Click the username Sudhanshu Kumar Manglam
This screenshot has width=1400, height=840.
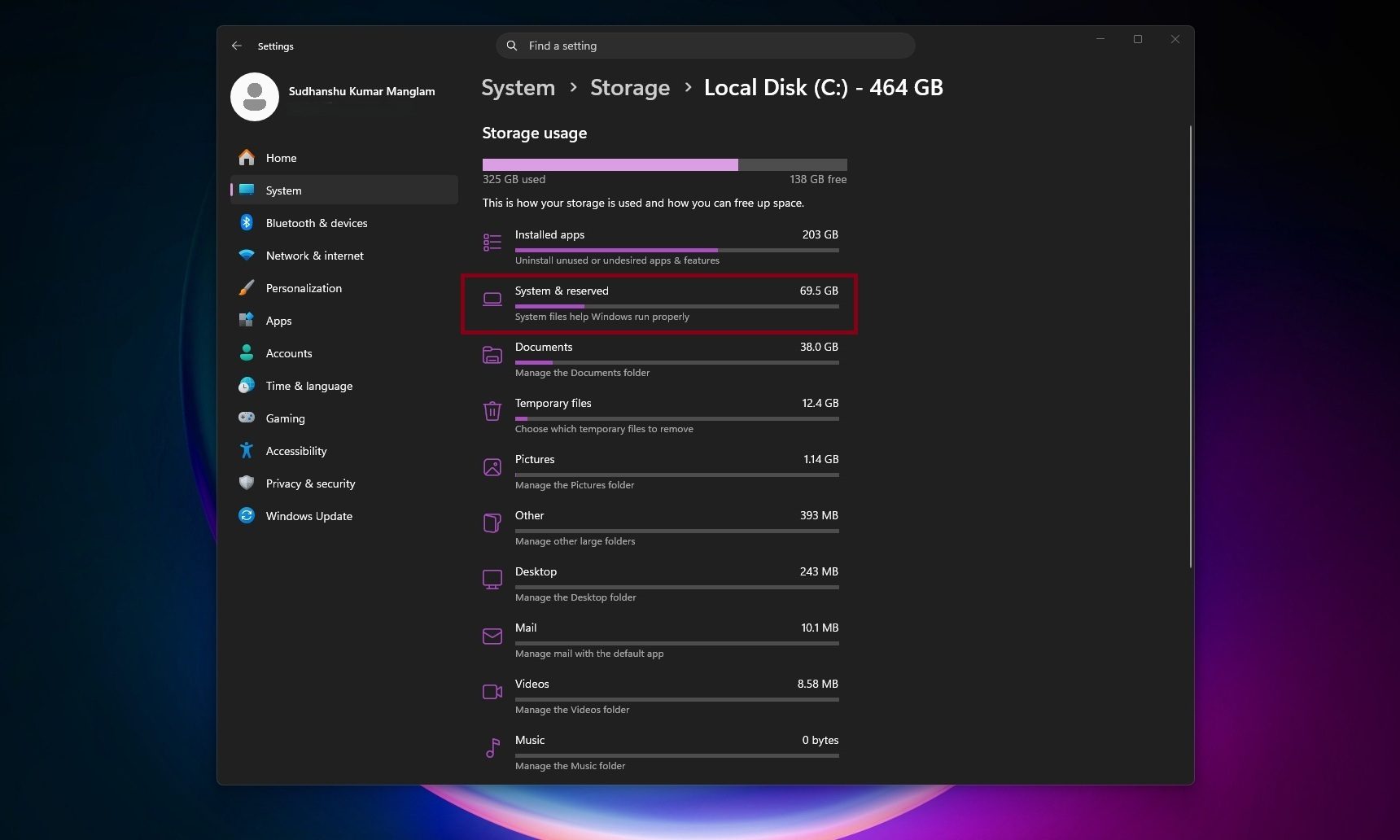tap(361, 91)
